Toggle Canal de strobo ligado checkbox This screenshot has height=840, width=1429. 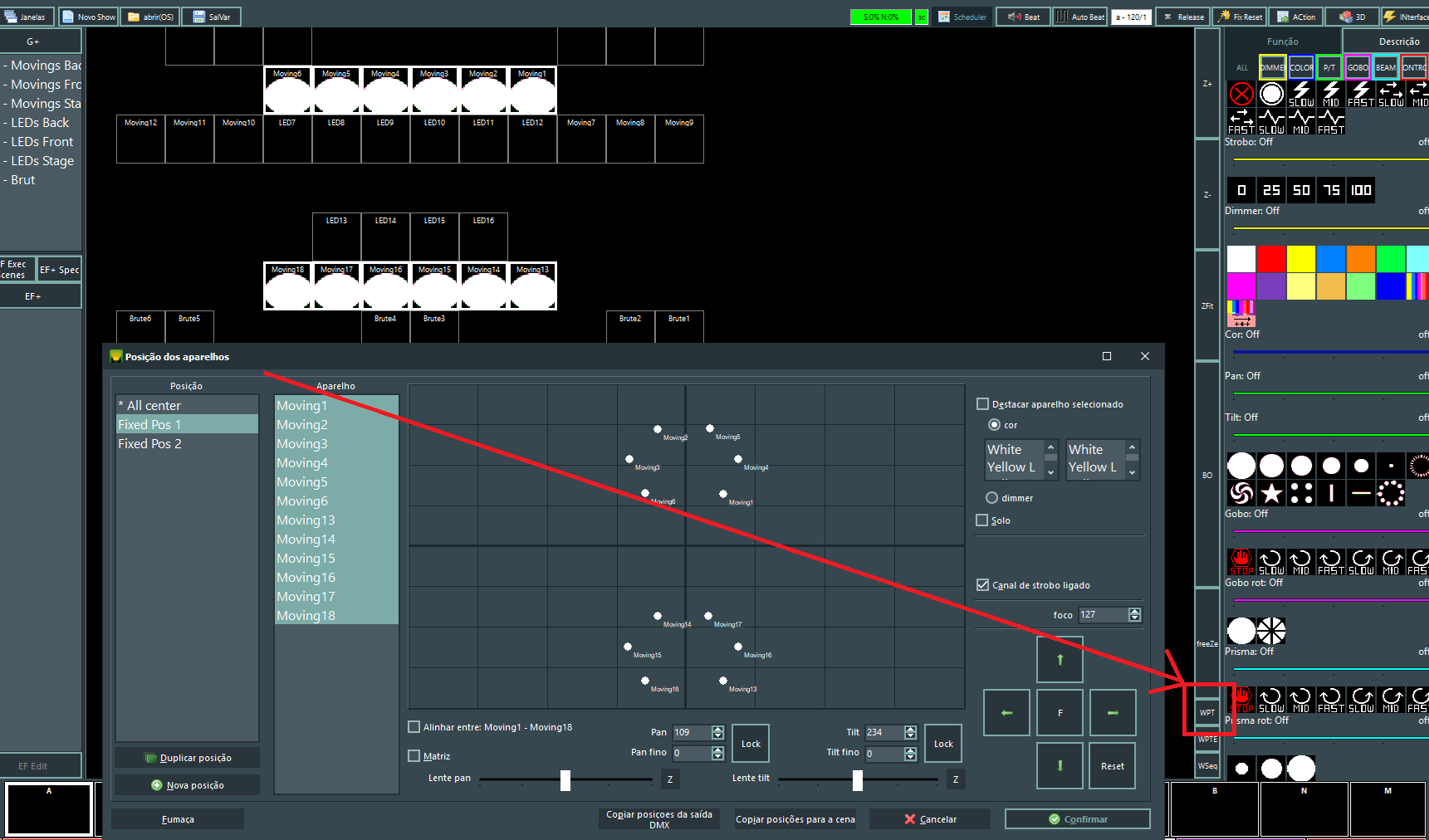coord(983,585)
